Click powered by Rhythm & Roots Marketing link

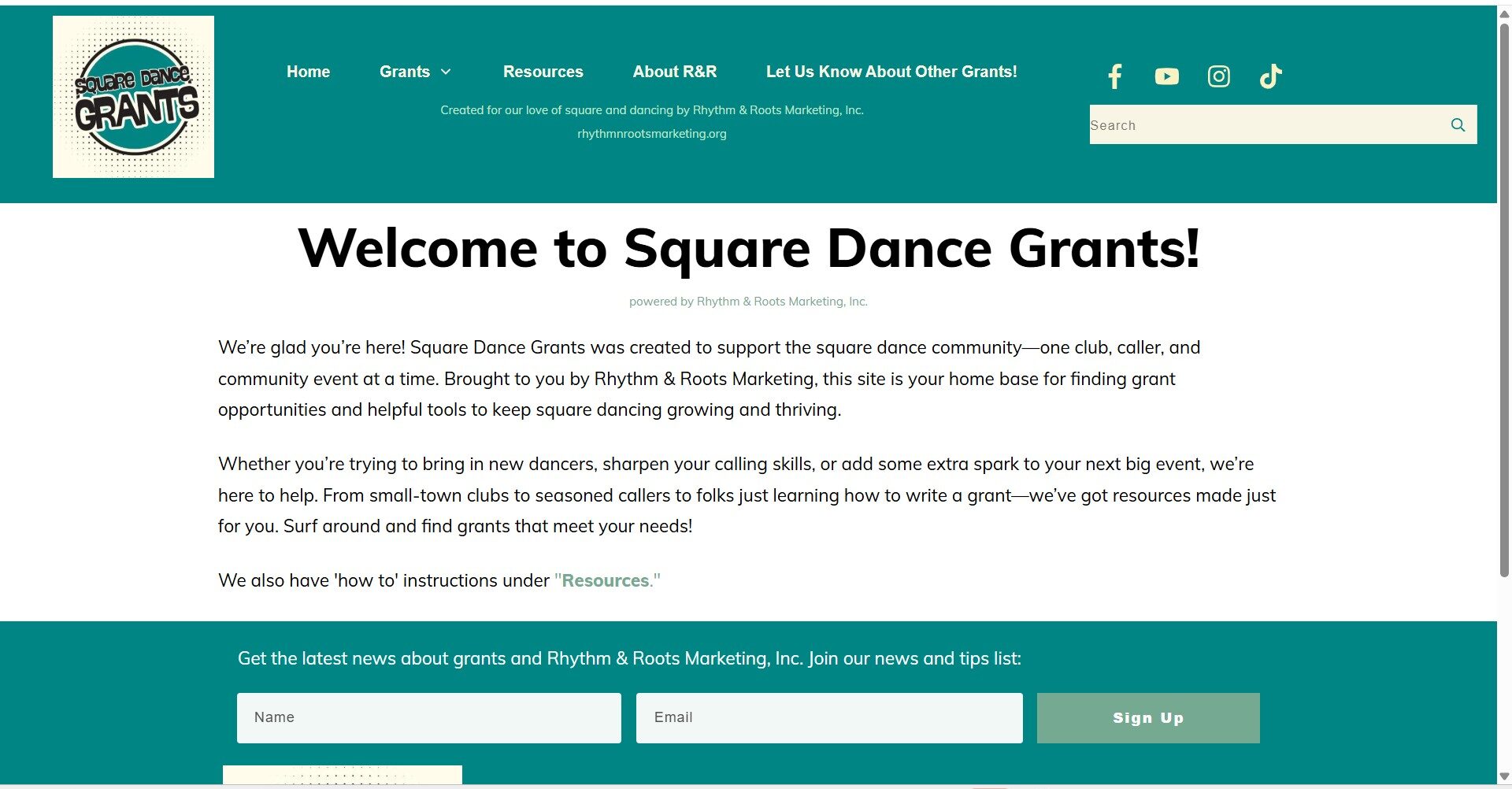pyautogui.click(x=748, y=302)
